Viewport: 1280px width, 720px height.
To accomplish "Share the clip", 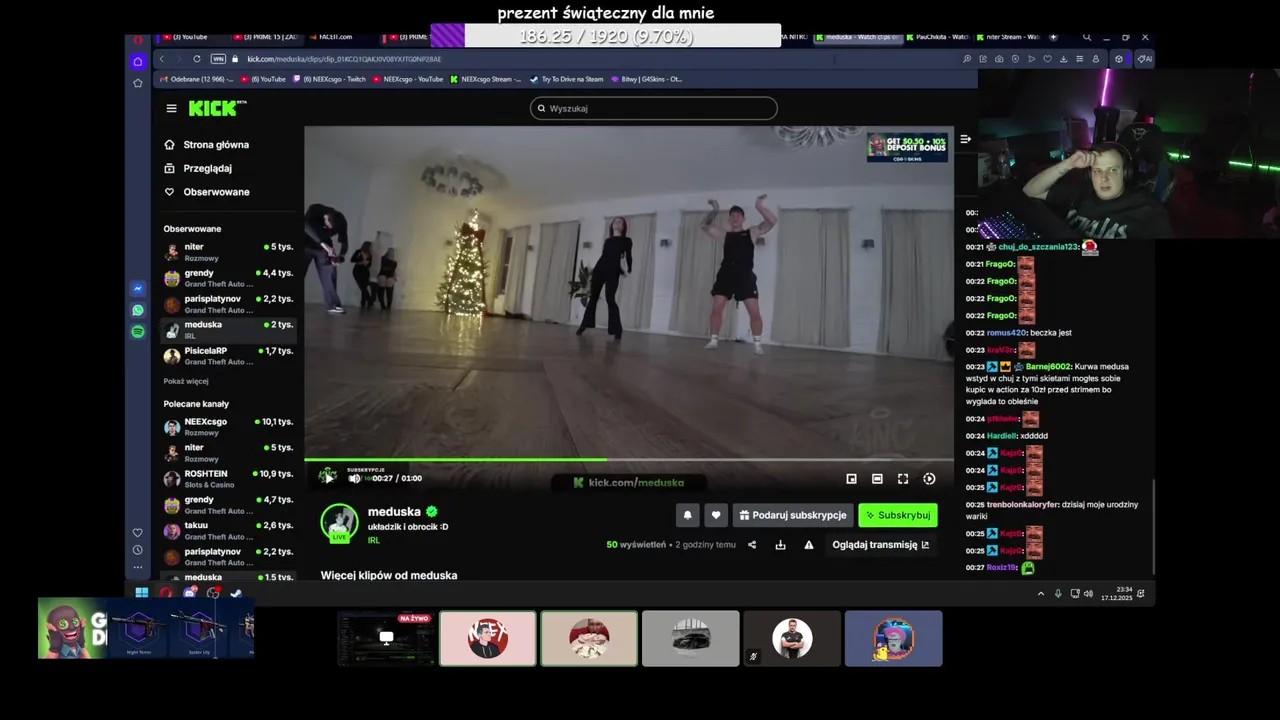I will [752, 545].
